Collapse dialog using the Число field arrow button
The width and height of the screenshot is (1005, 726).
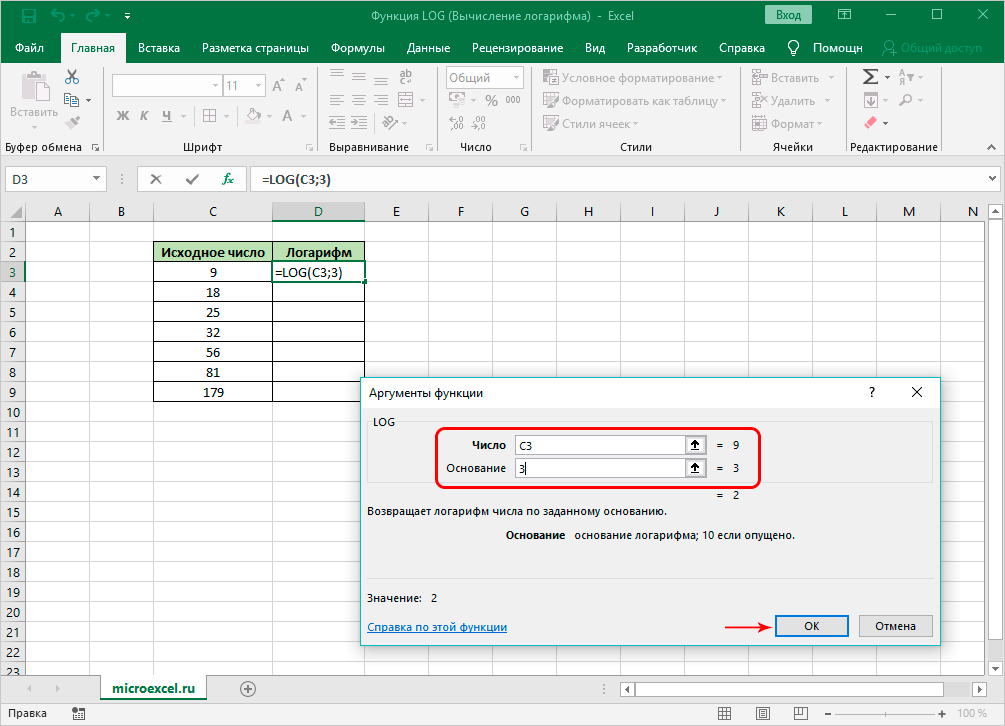pyautogui.click(x=693, y=445)
